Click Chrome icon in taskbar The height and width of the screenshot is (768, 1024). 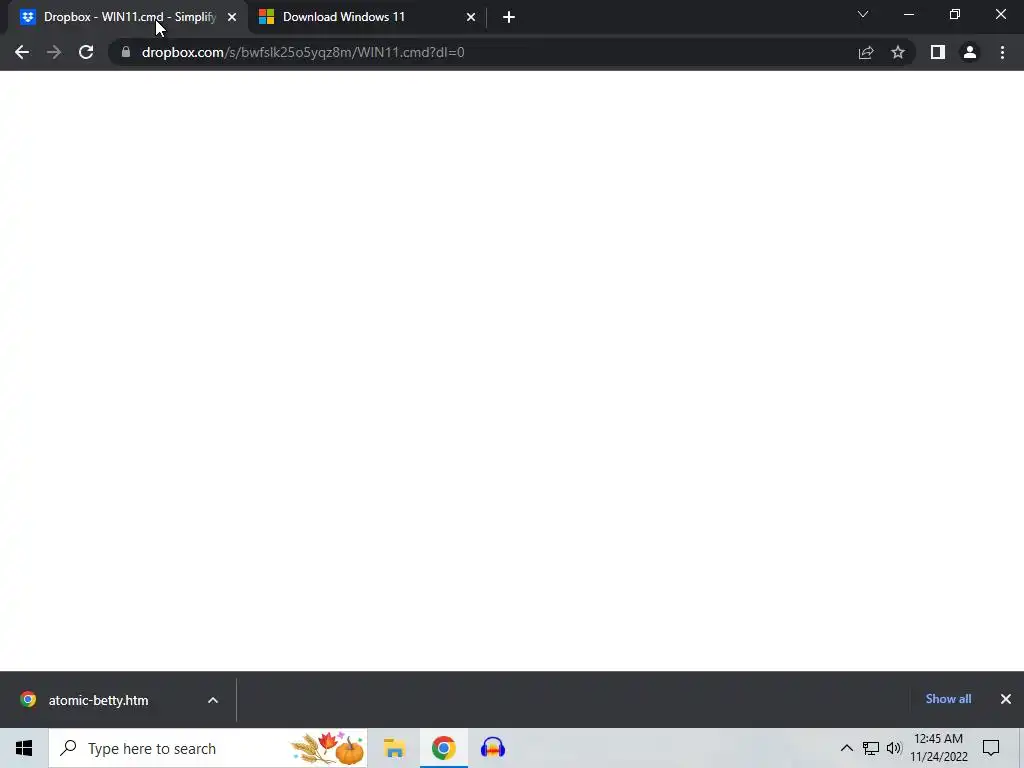443,748
